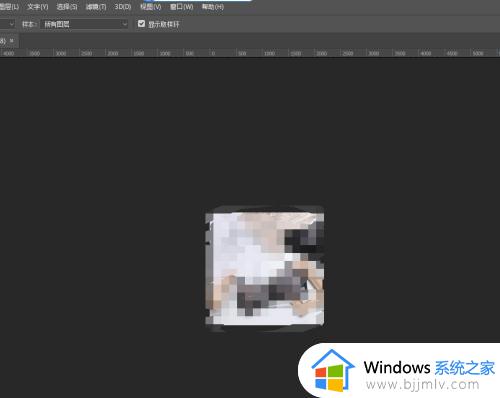Open the www.bjjmlv.com link
The height and width of the screenshot is (398, 500).
[x=422, y=385]
